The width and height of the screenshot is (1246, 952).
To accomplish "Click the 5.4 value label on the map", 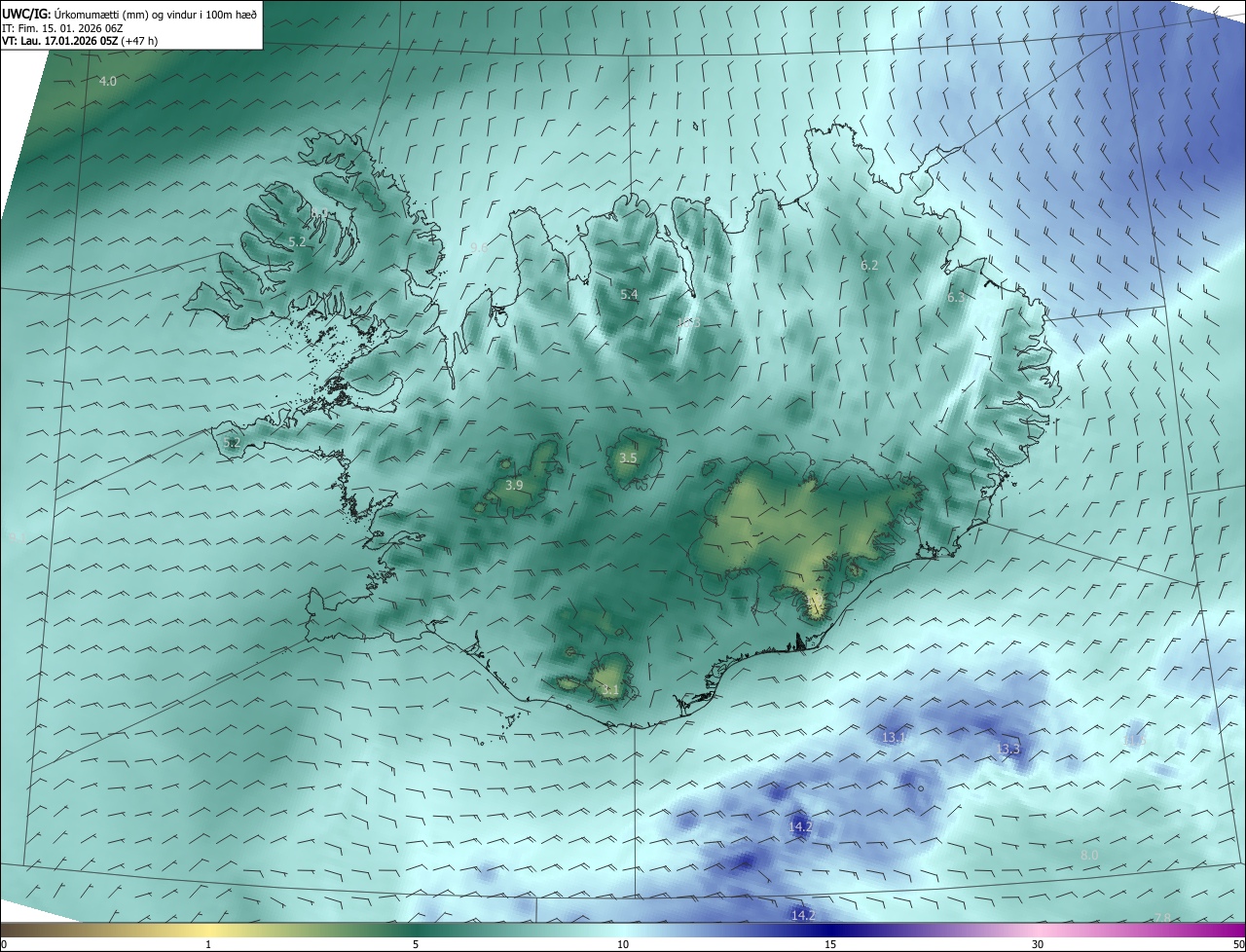I will click(x=629, y=294).
